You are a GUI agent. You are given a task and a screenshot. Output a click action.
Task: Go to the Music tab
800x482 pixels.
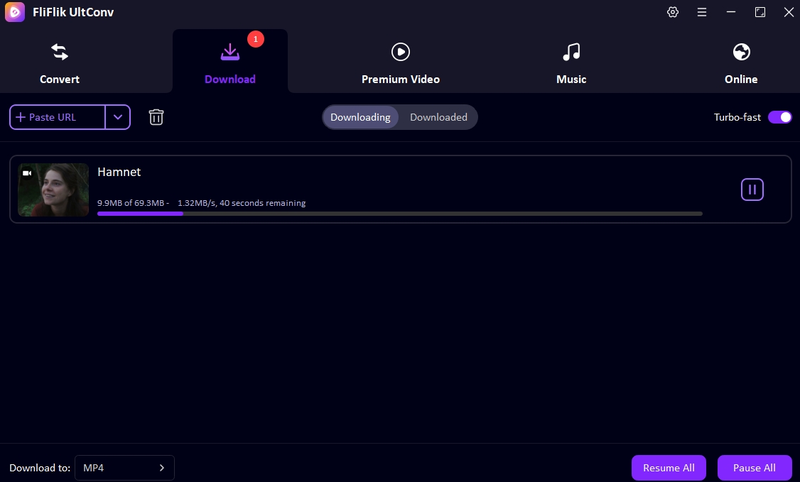(x=571, y=63)
